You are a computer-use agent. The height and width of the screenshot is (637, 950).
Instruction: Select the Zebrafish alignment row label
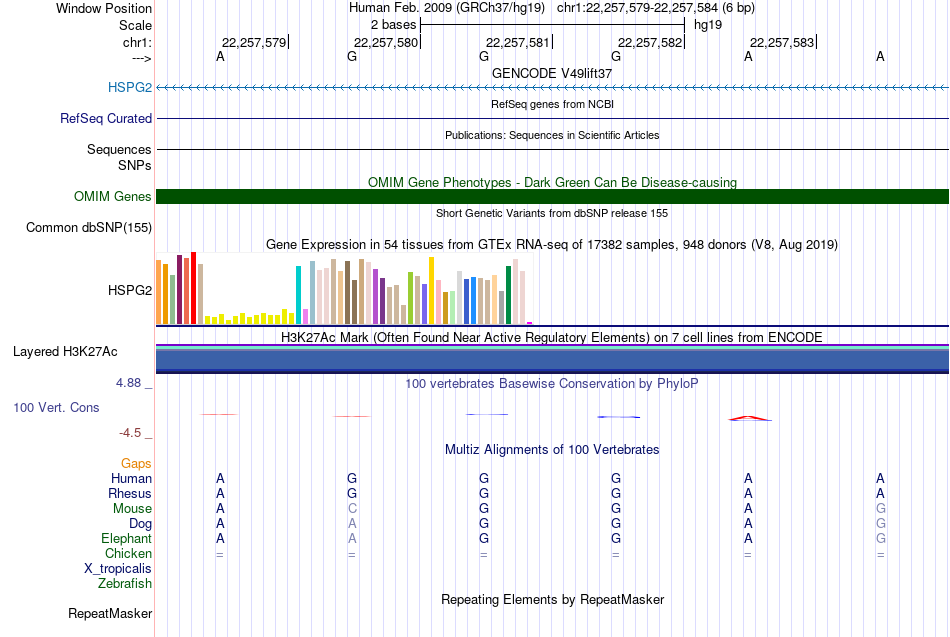[125, 584]
